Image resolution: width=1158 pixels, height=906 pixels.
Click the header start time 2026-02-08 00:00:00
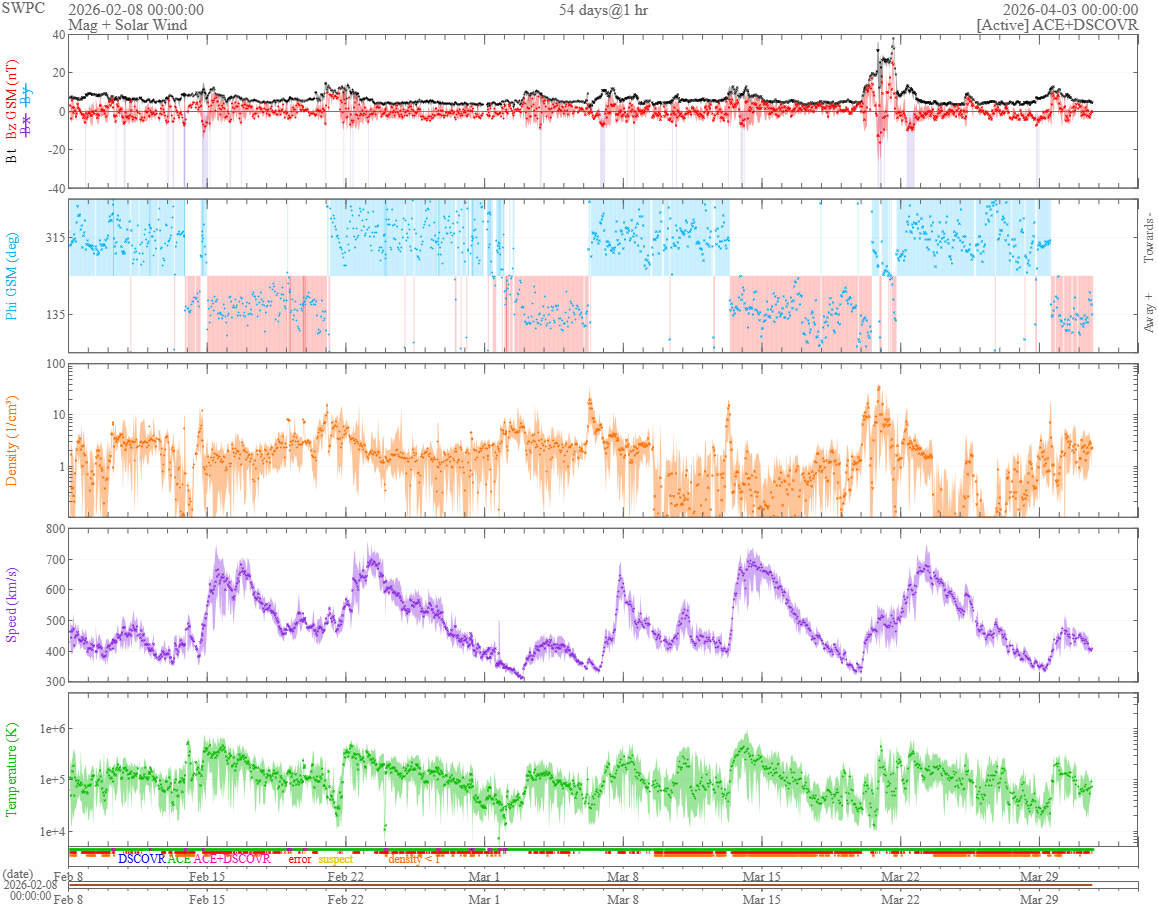[136, 10]
